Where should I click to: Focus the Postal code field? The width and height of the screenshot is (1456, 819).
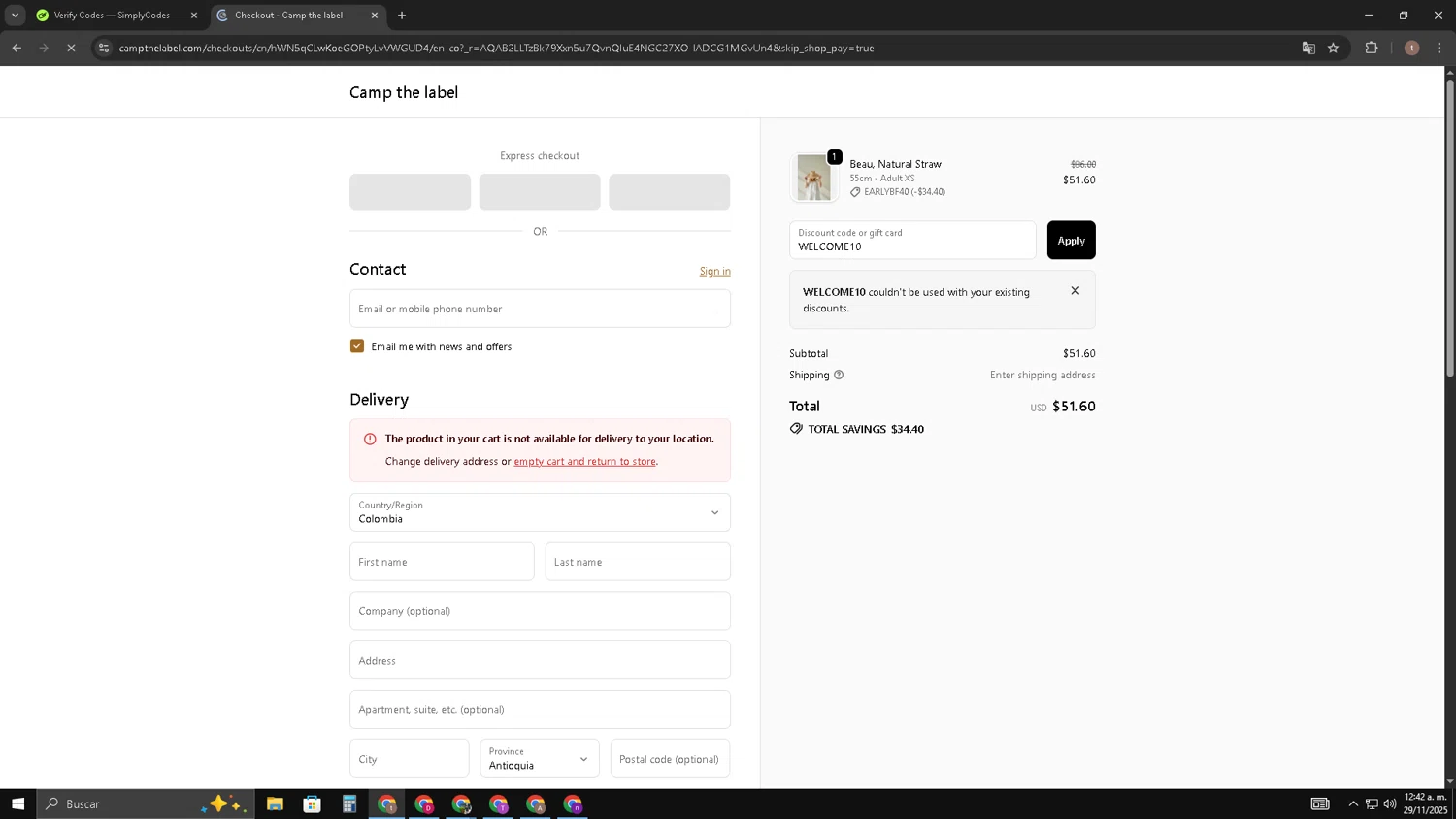(x=670, y=759)
